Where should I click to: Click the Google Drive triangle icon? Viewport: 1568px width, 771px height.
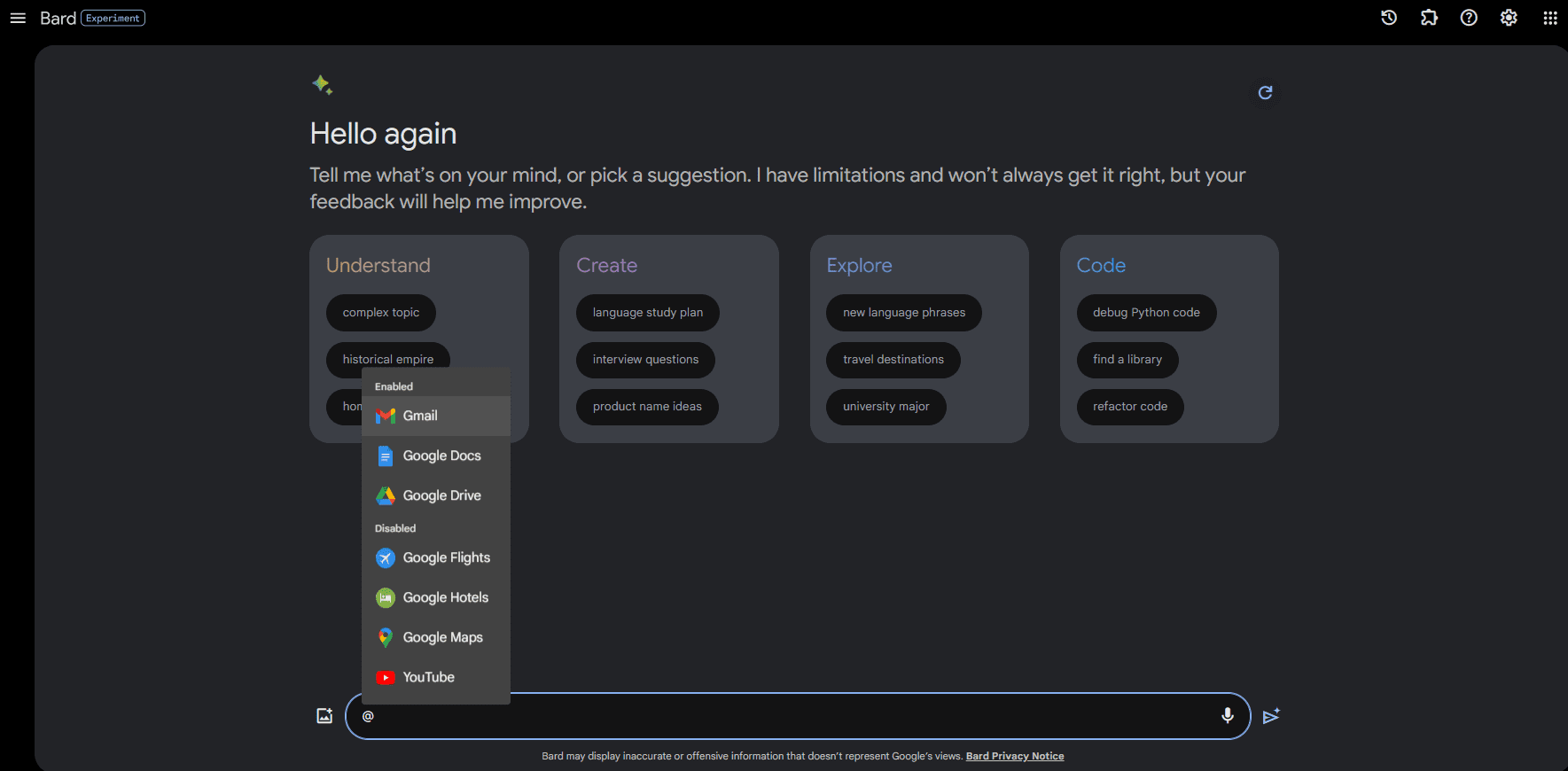click(386, 495)
